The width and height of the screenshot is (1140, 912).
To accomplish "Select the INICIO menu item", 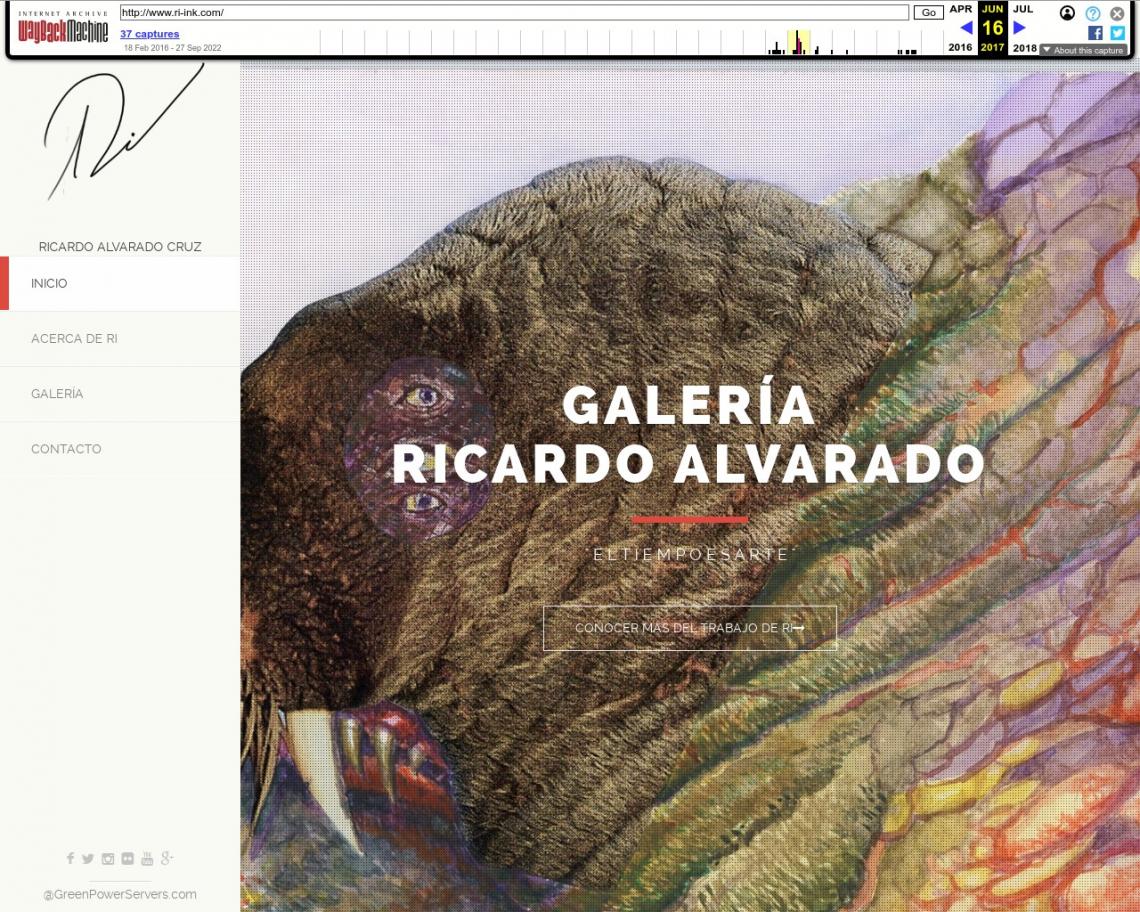I will click(x=120, y=284).
